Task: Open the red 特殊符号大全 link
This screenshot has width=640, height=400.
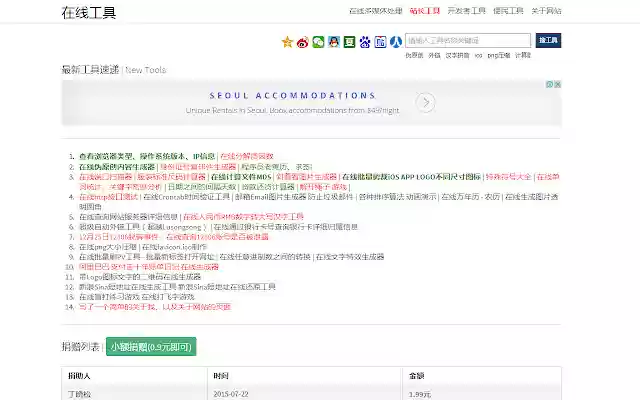Action: click(508, 177)
